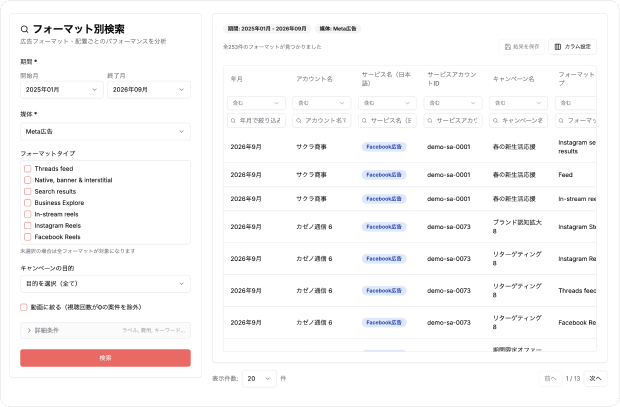Screen dimensions: 620x407
Task: Click the search magnifier icon beside フォーマット別検索
Action: click(25, 29)
